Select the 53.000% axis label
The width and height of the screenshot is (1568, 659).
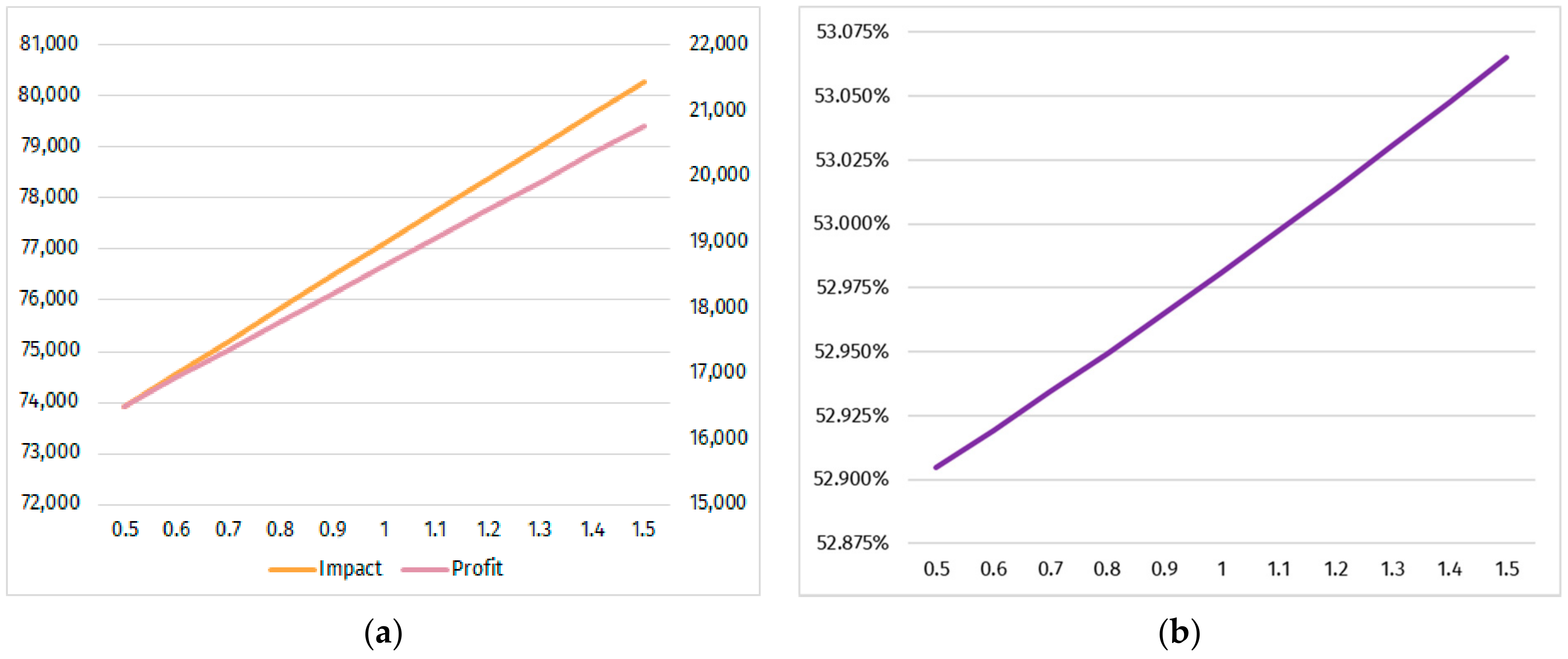[x=852, y=223]
